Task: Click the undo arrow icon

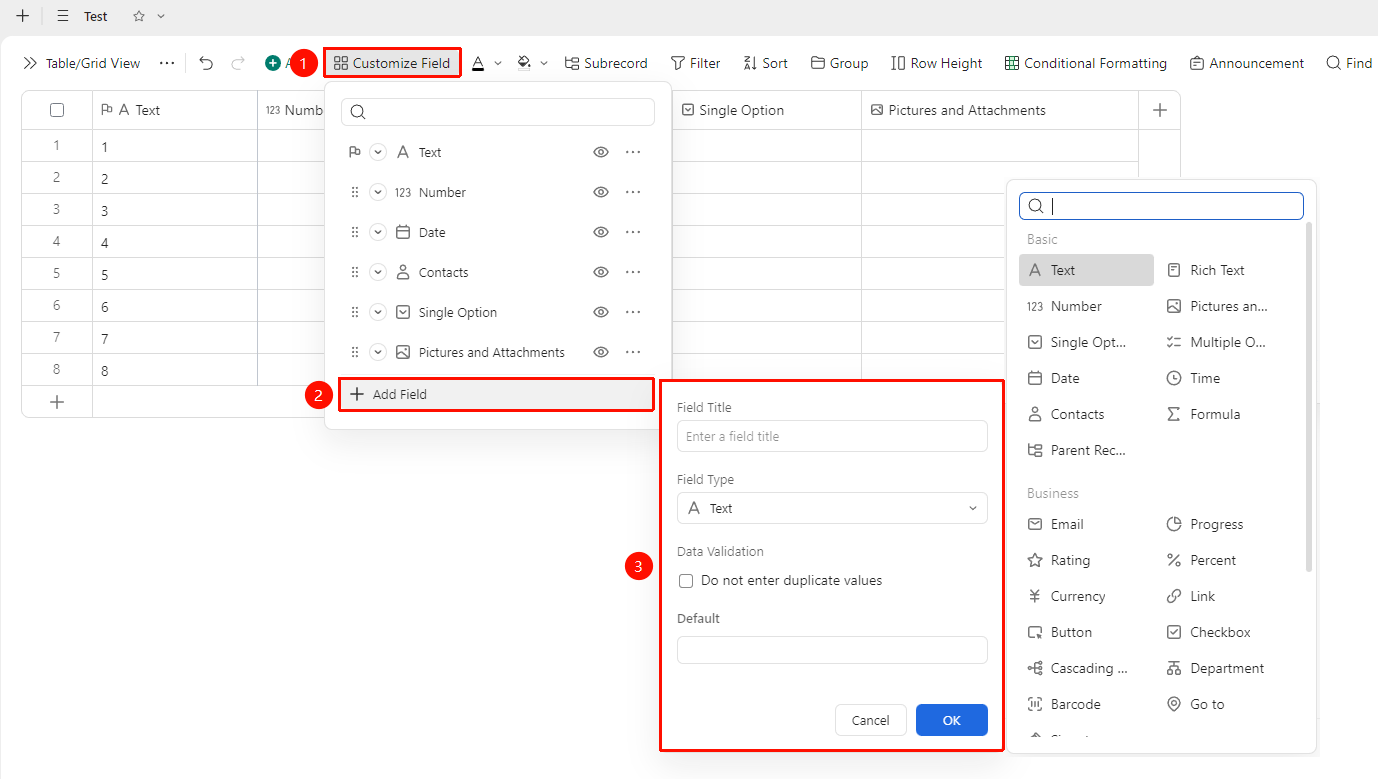Action: [206, 63]
